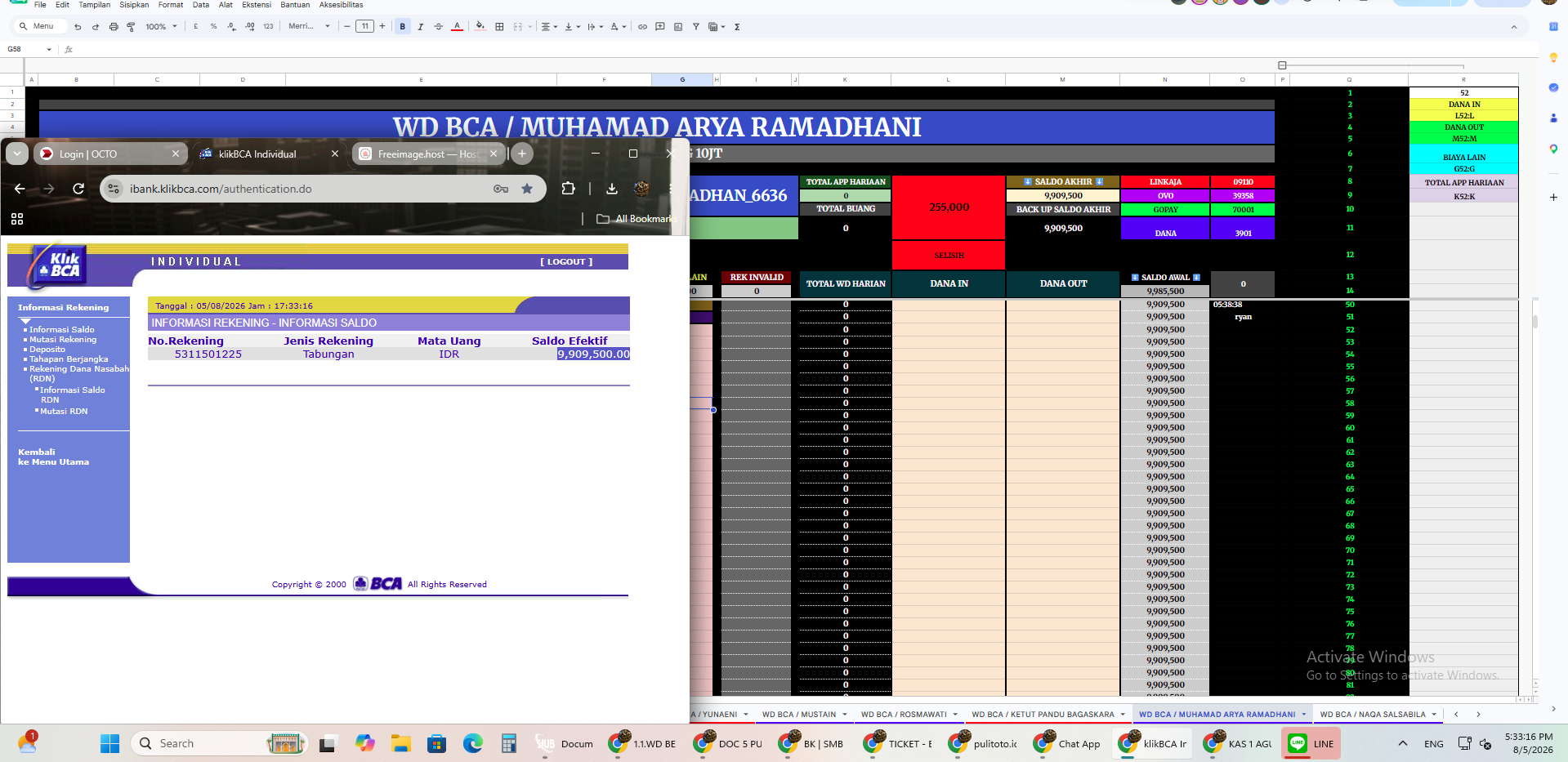Open the text color picker
The height and width of the screenshot is (762, 1568).
pos(458,27)
